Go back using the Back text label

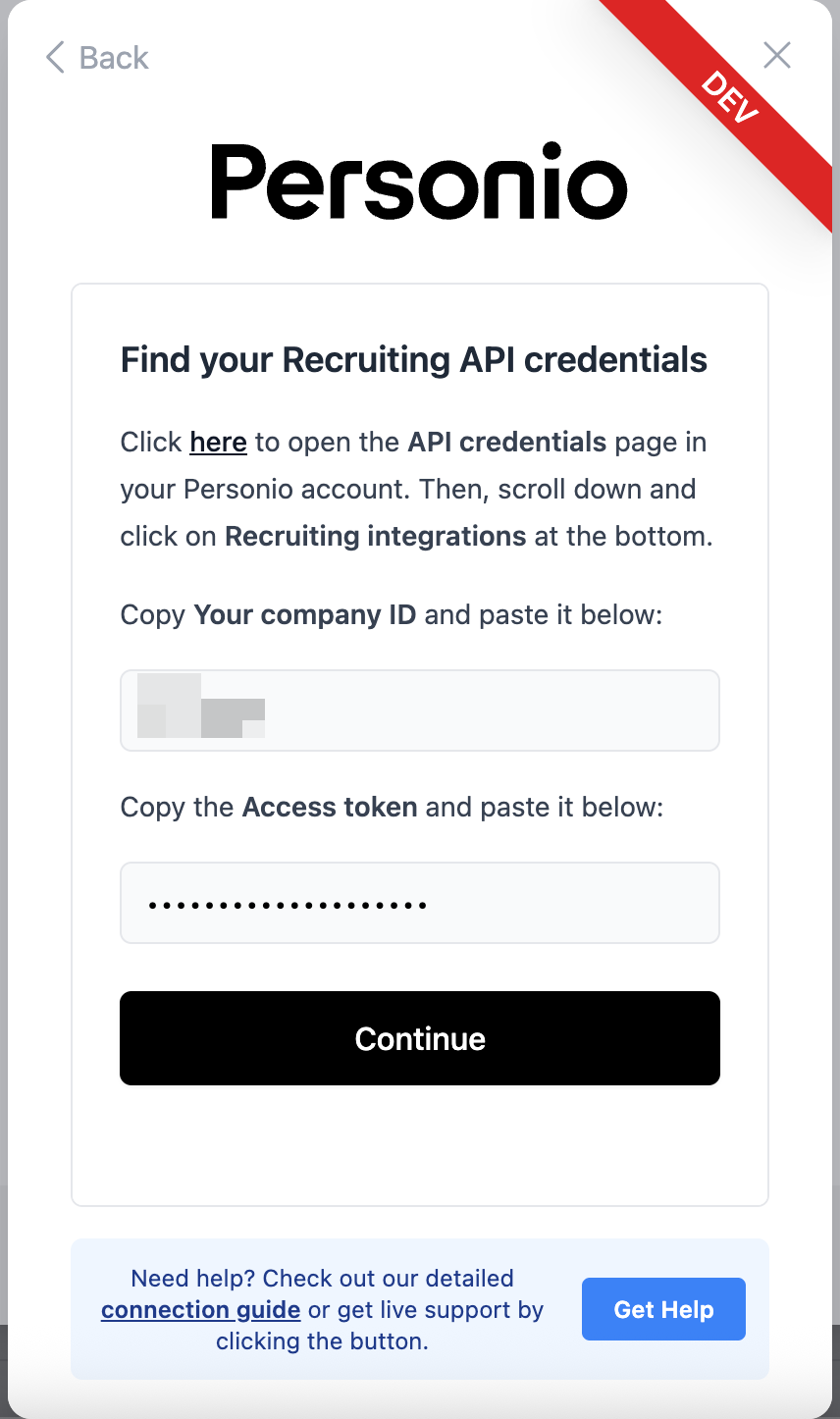(114, 58)
